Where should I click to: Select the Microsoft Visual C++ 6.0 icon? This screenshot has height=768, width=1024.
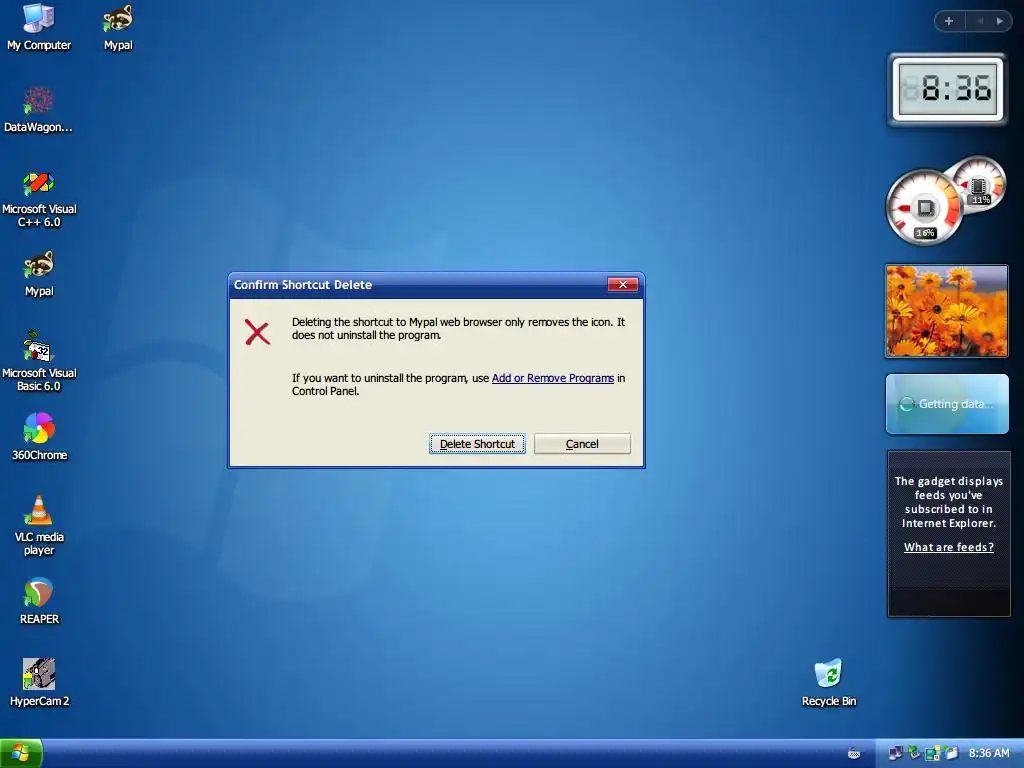[x=39, y=199]
